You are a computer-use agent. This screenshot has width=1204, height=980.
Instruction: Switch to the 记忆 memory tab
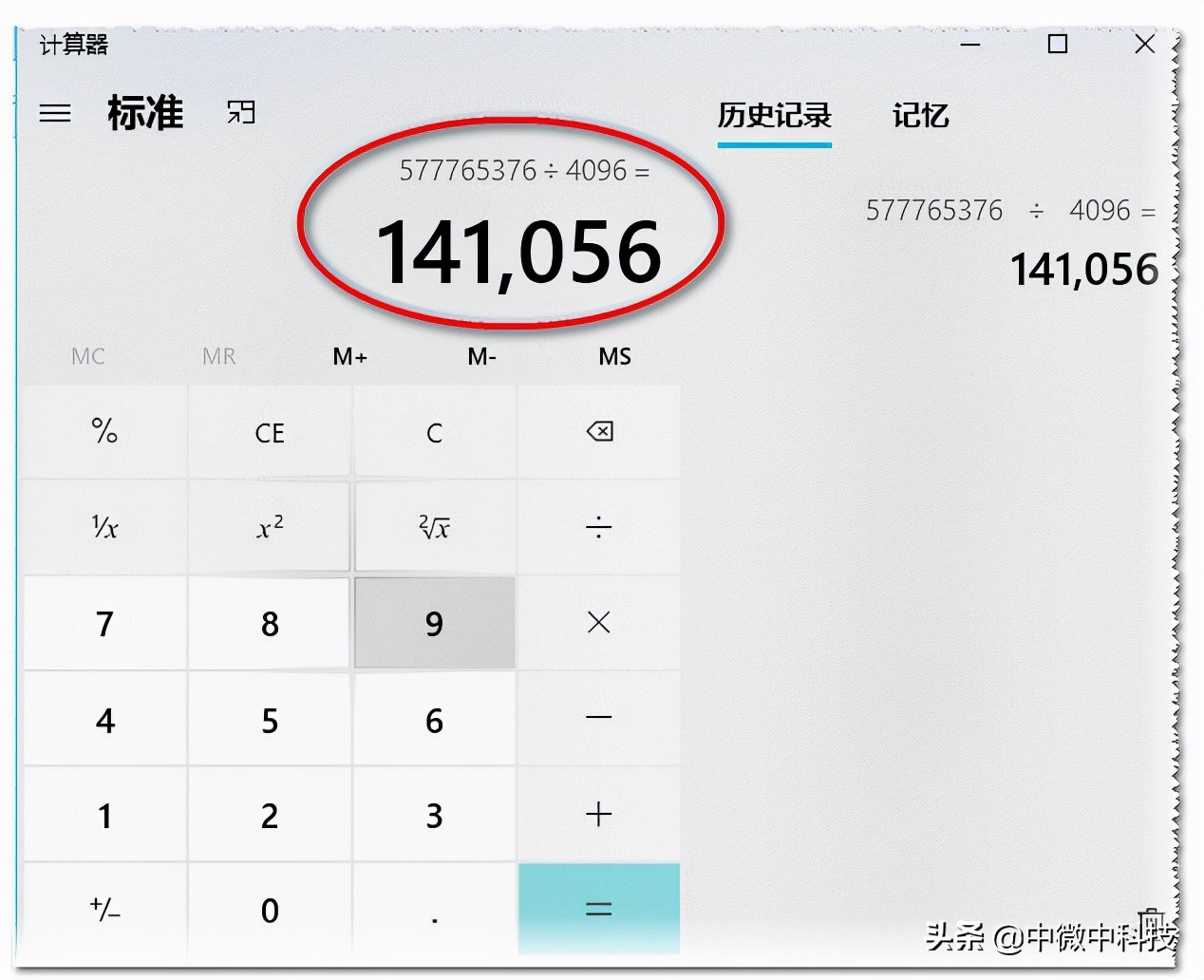tap(919, 117)
